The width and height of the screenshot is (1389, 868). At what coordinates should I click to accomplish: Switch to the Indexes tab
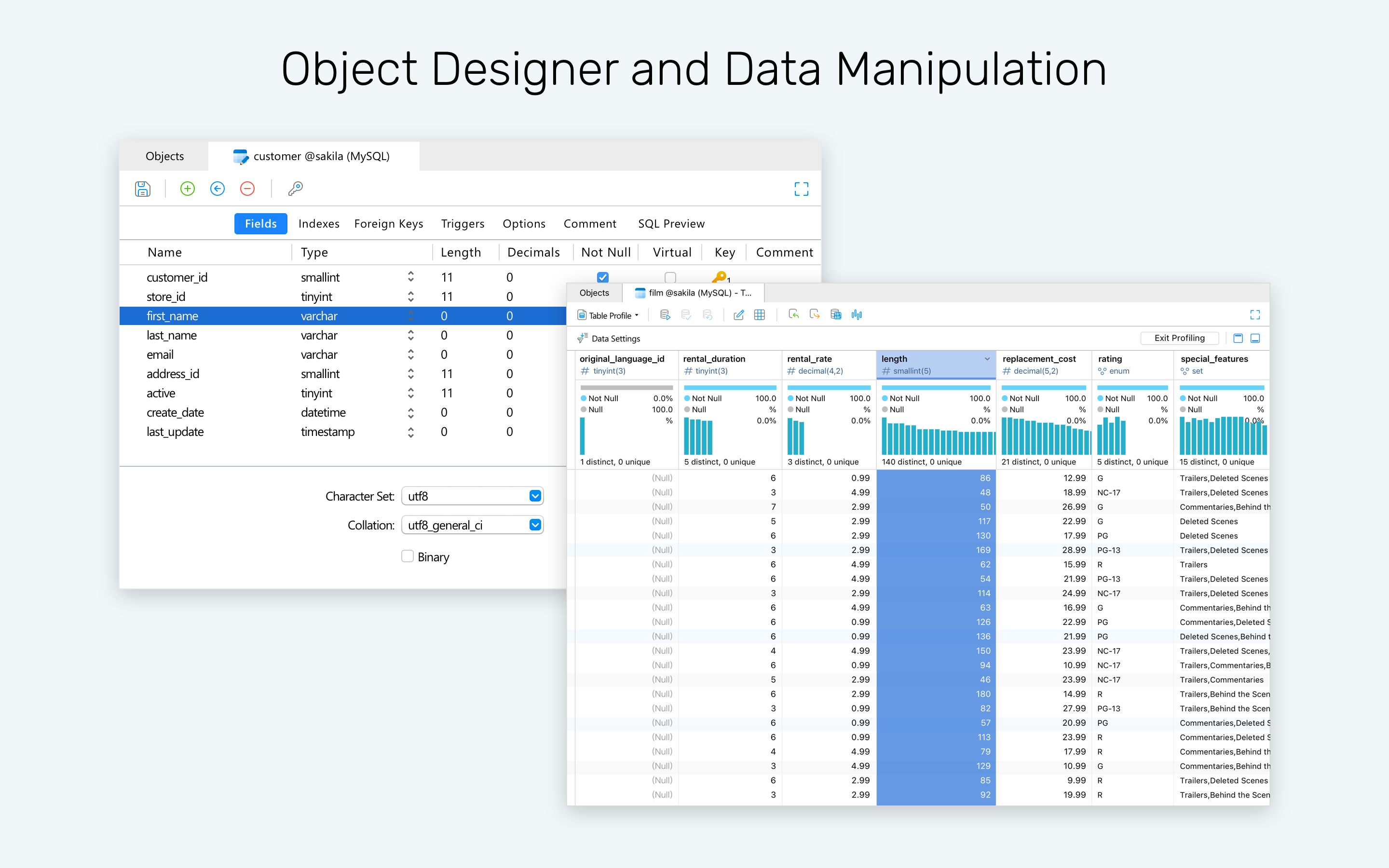(x=318, y=224)
